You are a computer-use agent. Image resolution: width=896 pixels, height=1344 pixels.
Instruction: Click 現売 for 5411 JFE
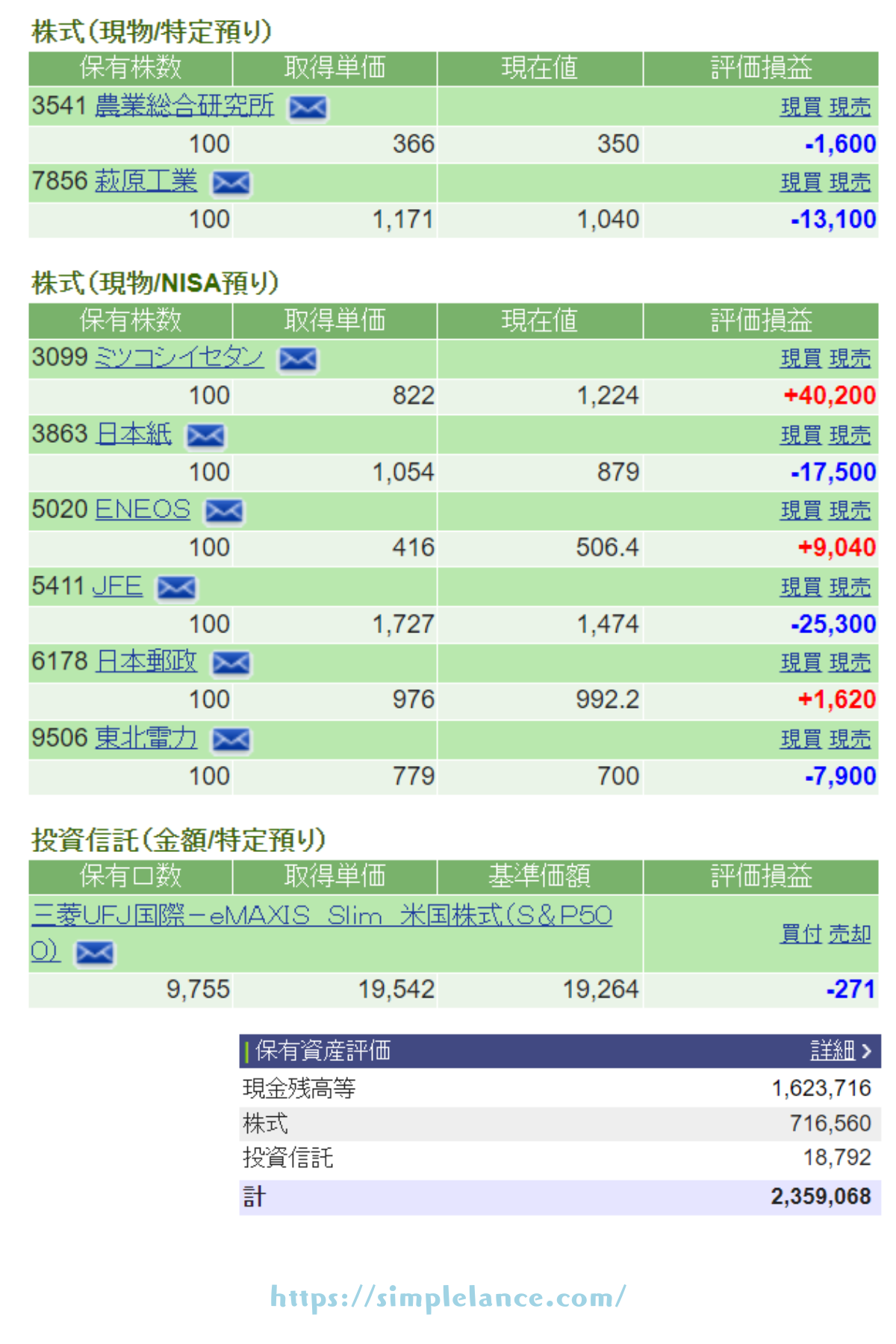click(x=850, y=588)
